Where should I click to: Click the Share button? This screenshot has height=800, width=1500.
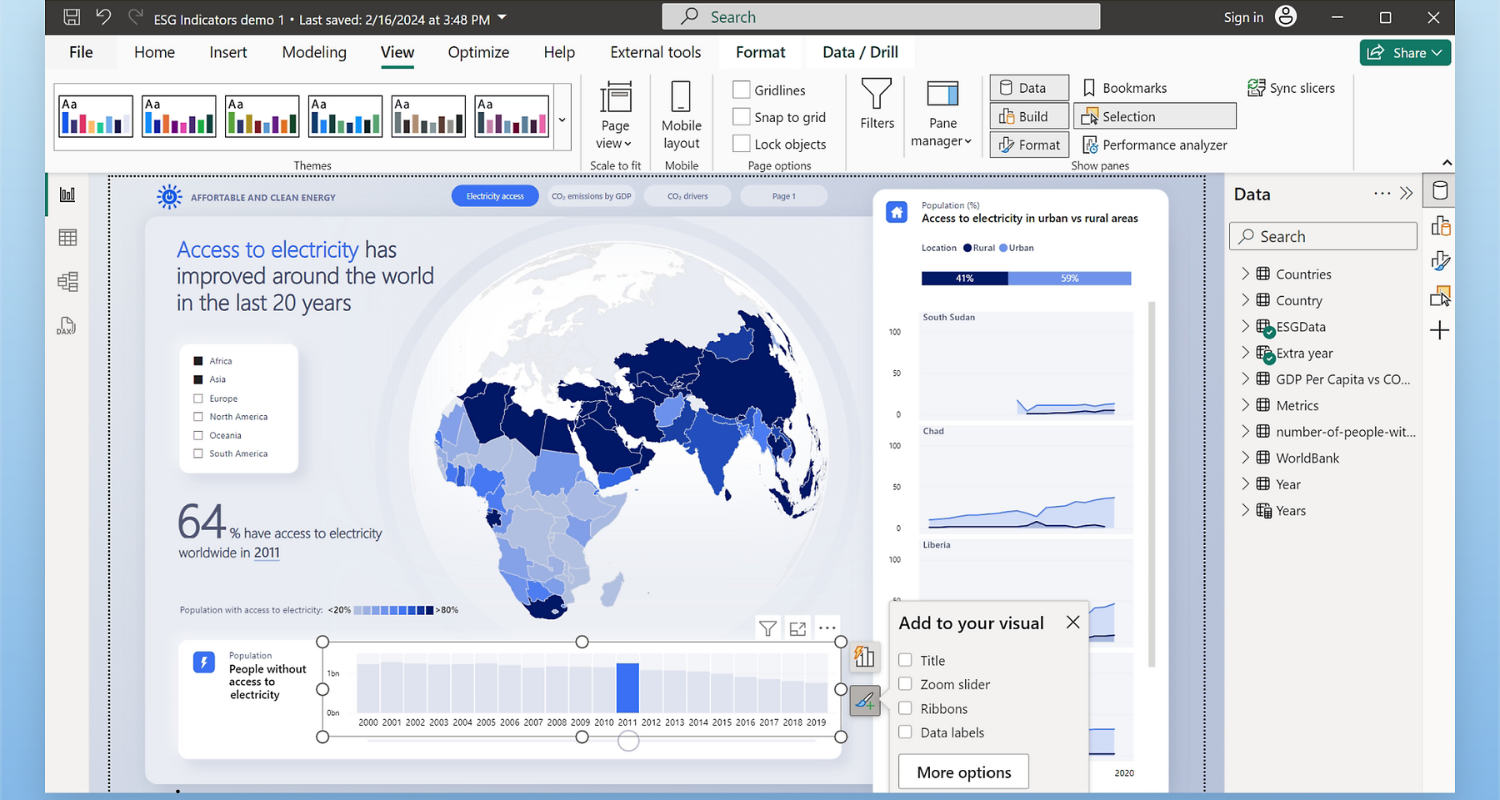click(x=1405, y=52)
